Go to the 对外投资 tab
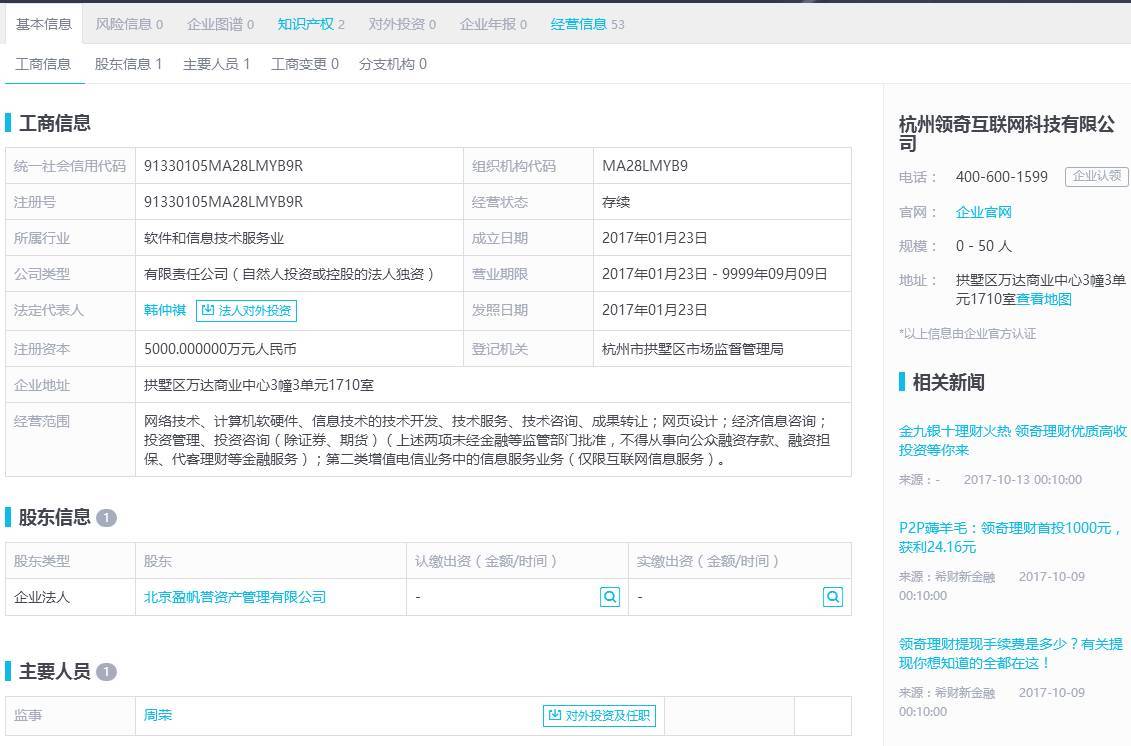The width and height of the screenshot is (1131, 746). click(x=402, y=24)
